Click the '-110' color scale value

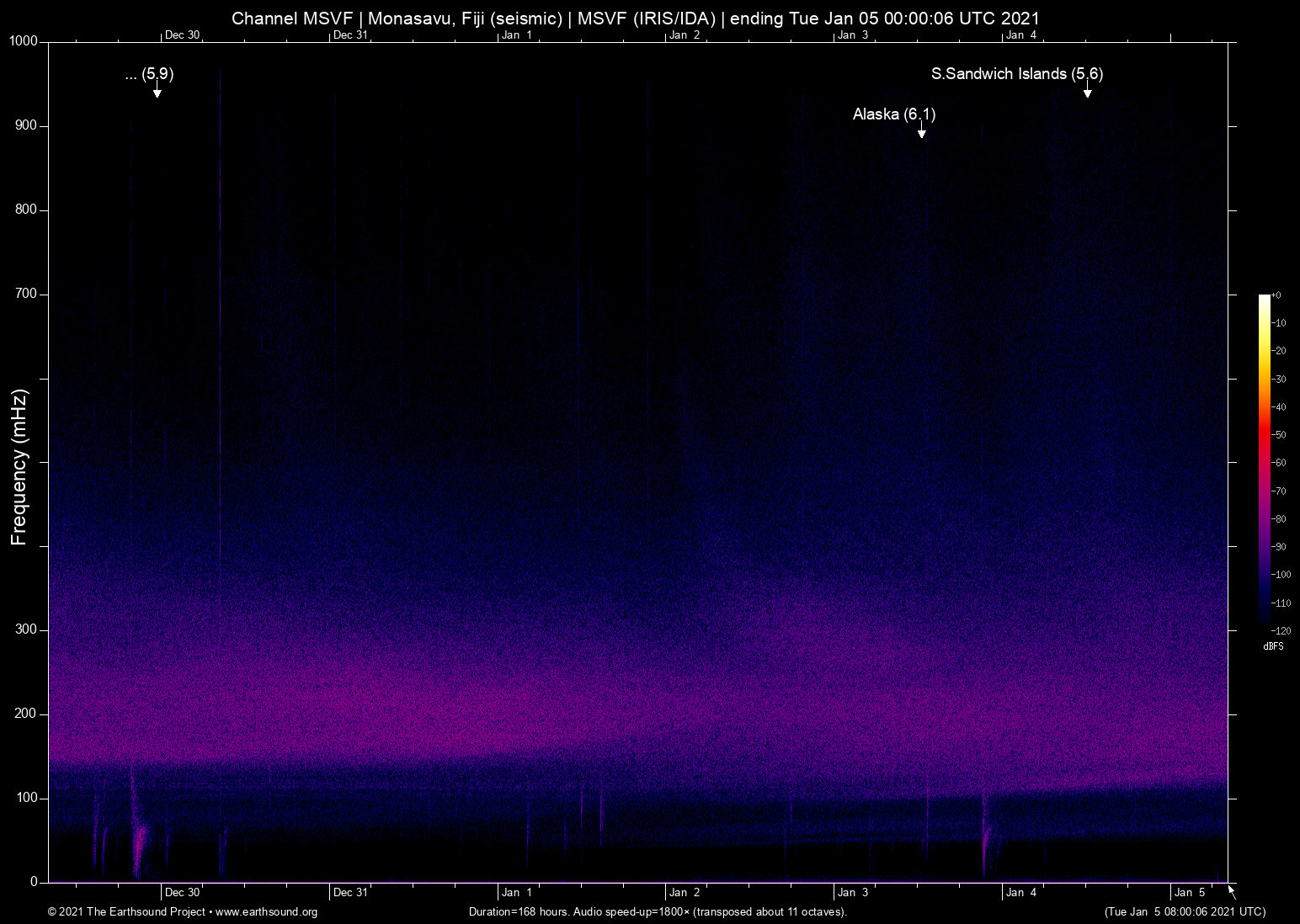tap(1281, 603)
